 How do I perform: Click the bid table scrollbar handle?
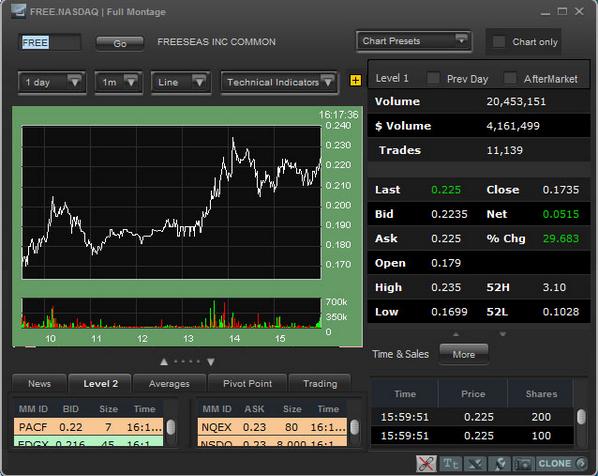[171, 427]
